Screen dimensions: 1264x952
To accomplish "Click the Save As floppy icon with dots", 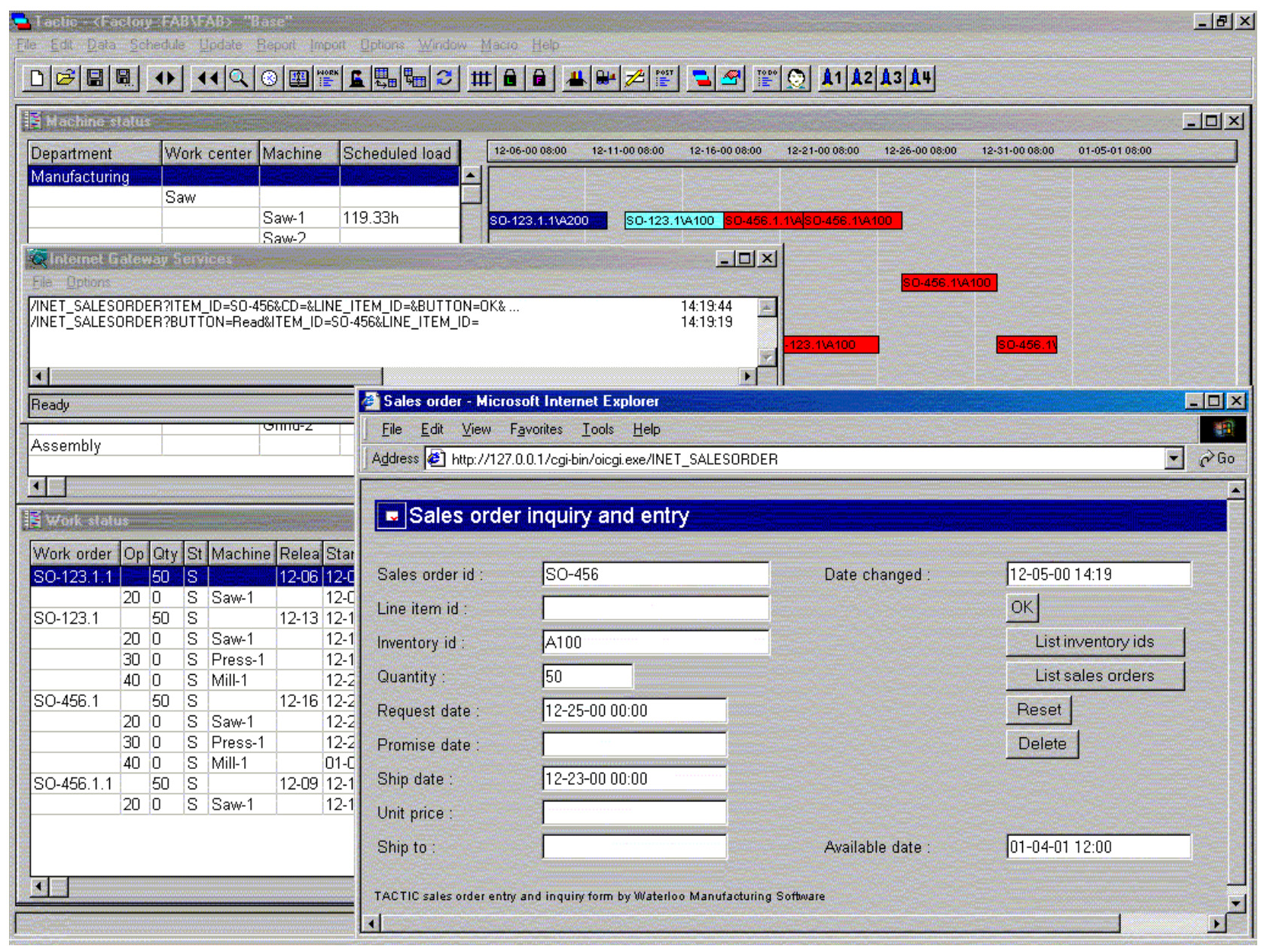I will (x=124, y=78).
